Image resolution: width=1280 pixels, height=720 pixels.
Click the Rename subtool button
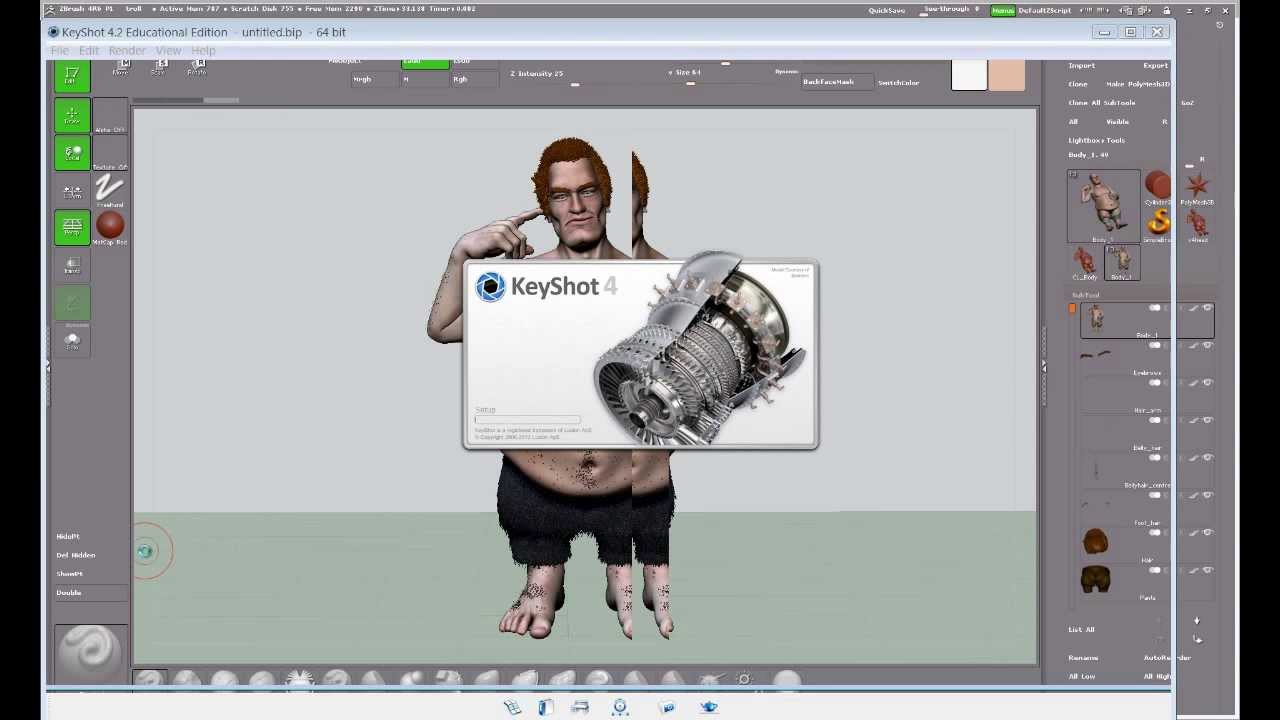click(x=1083, y=658)
